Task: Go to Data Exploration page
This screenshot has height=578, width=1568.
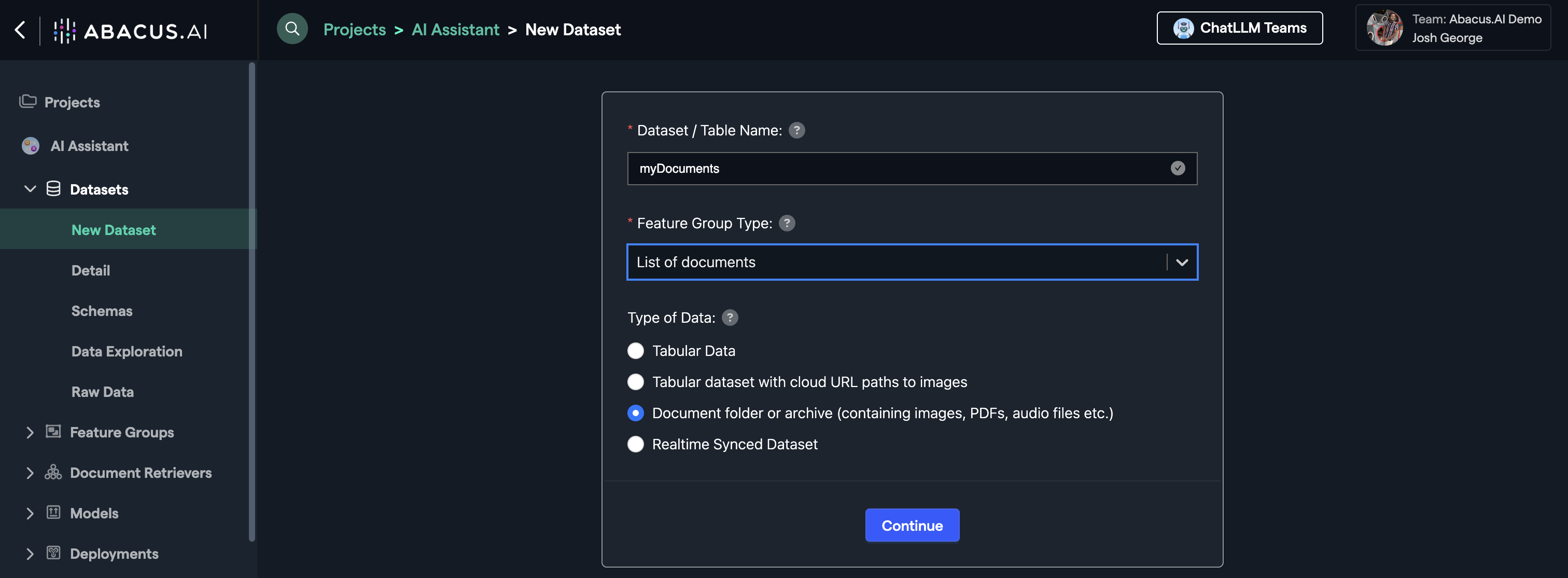Action: (x=127, y=351)
